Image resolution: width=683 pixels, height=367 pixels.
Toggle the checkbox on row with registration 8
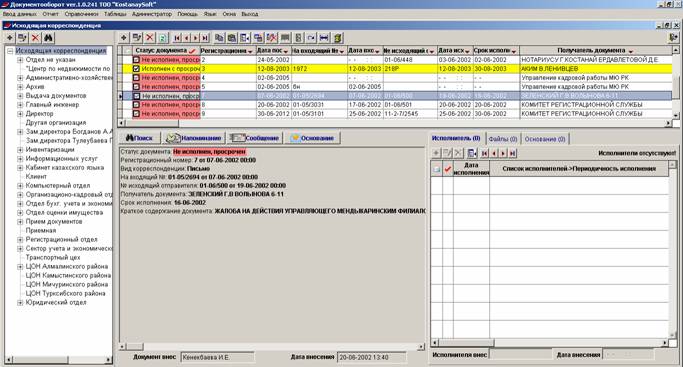[x=136, y=105]
